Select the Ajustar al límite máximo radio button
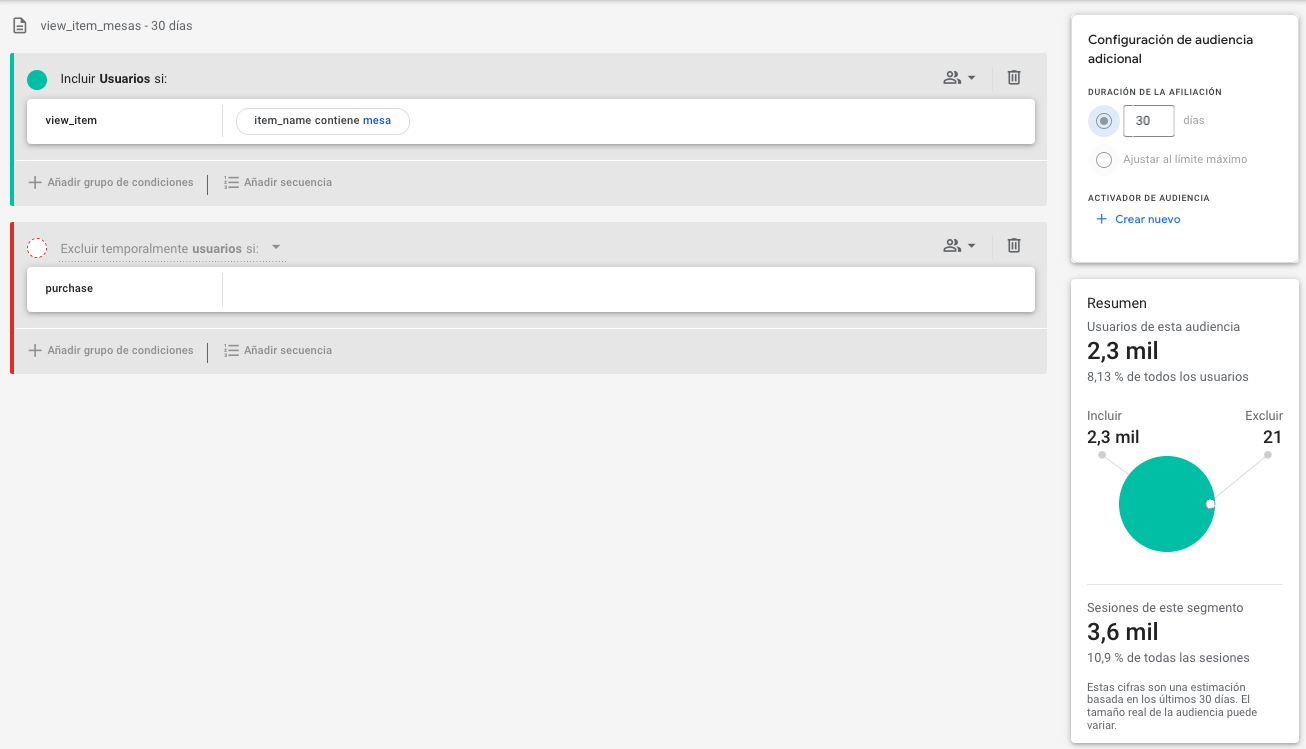Image resolution: width=1306 pixels, height=749 pixels. 1103,159
